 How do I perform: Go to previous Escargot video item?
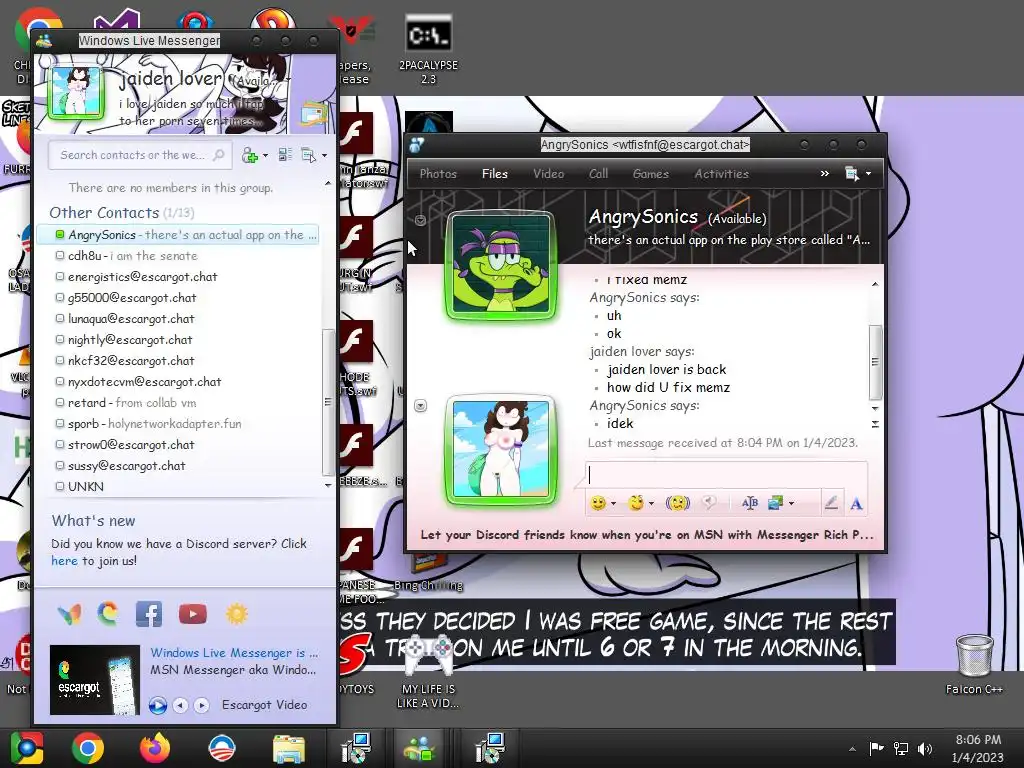tap(181, 705)
